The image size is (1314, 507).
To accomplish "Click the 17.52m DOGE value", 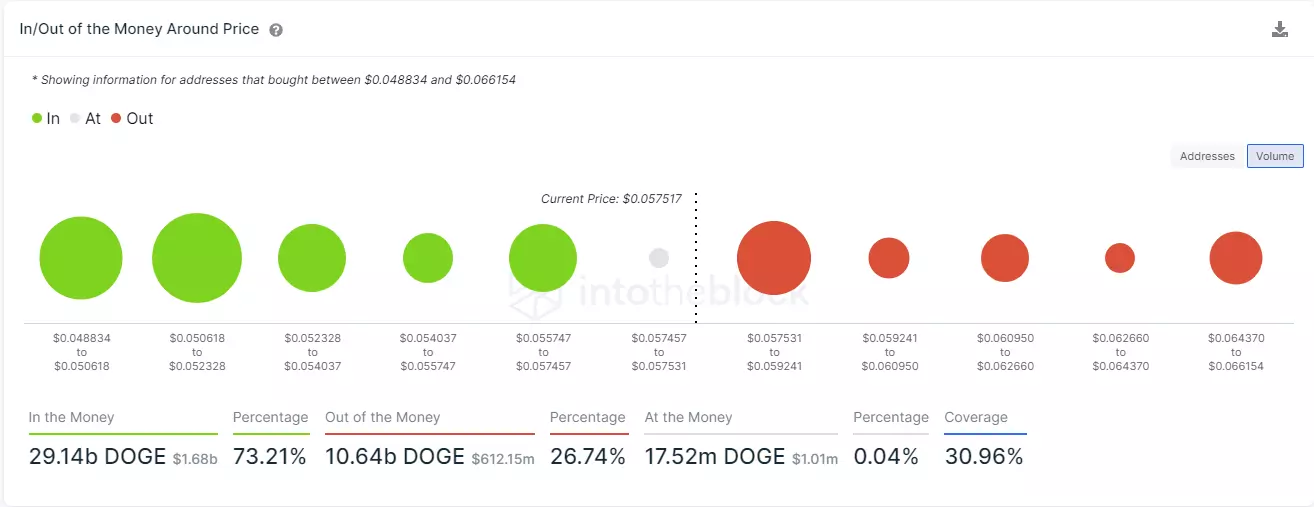I will click(715, 457).
